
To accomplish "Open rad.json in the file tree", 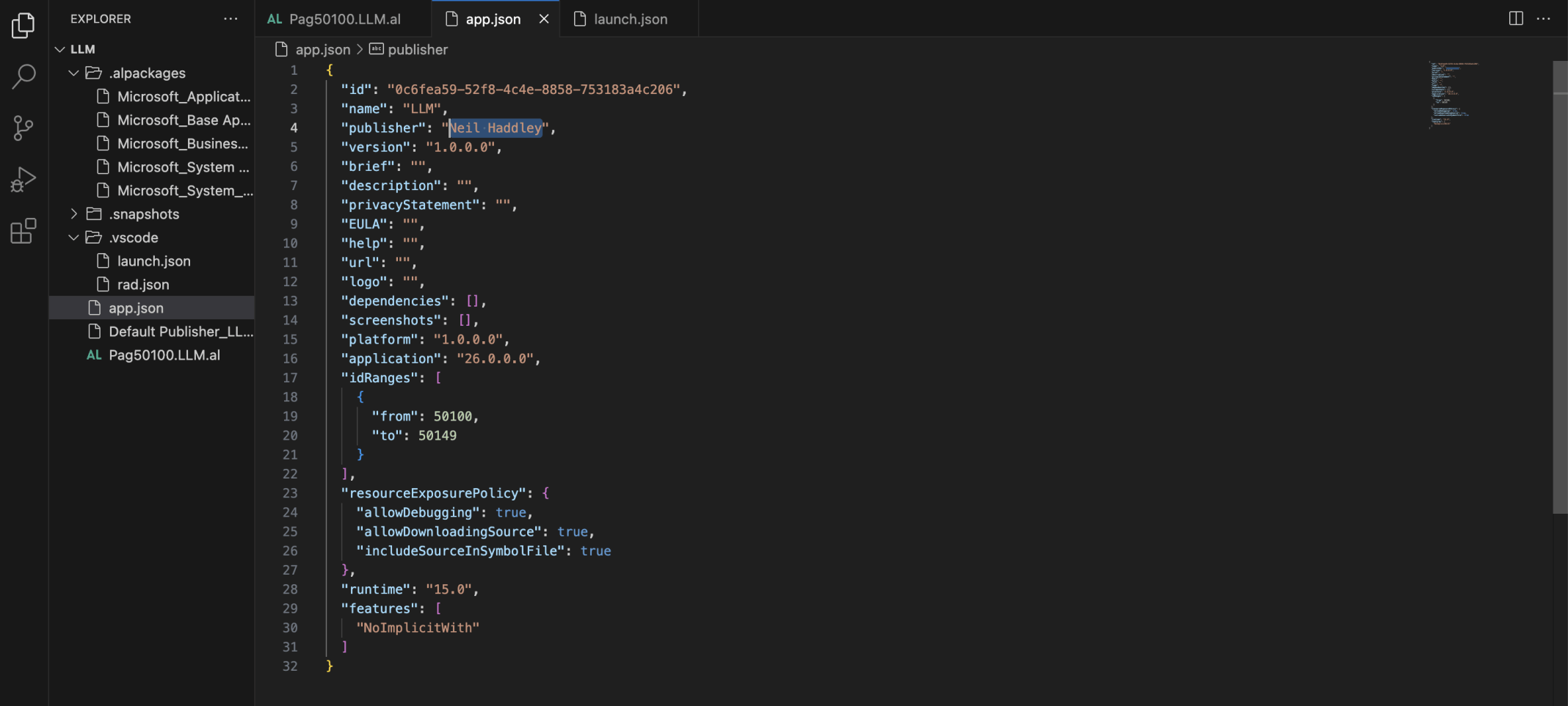I will pos(143,285).
